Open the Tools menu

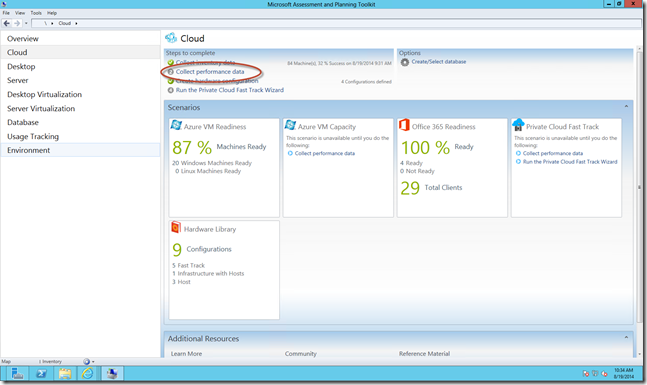36,13
